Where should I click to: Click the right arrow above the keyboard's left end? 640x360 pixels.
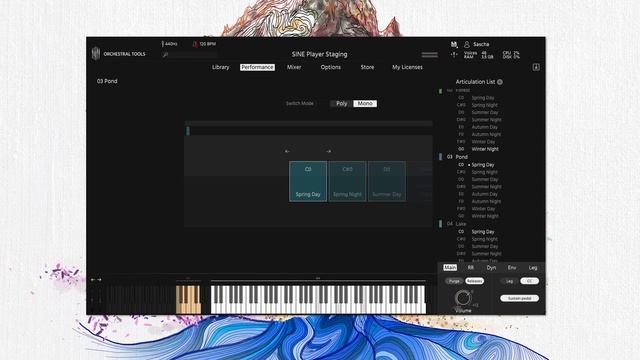99,280
